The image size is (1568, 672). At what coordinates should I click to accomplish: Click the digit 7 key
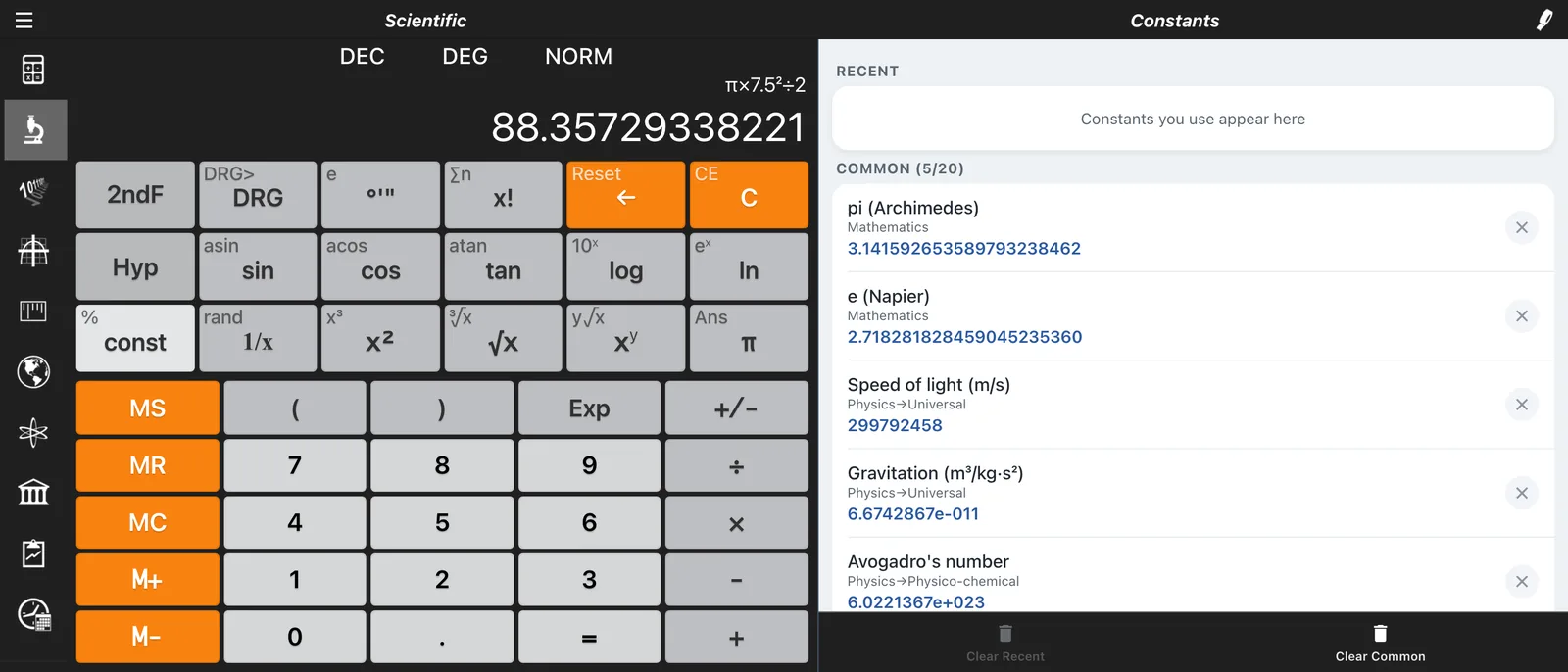coord(295,465)
